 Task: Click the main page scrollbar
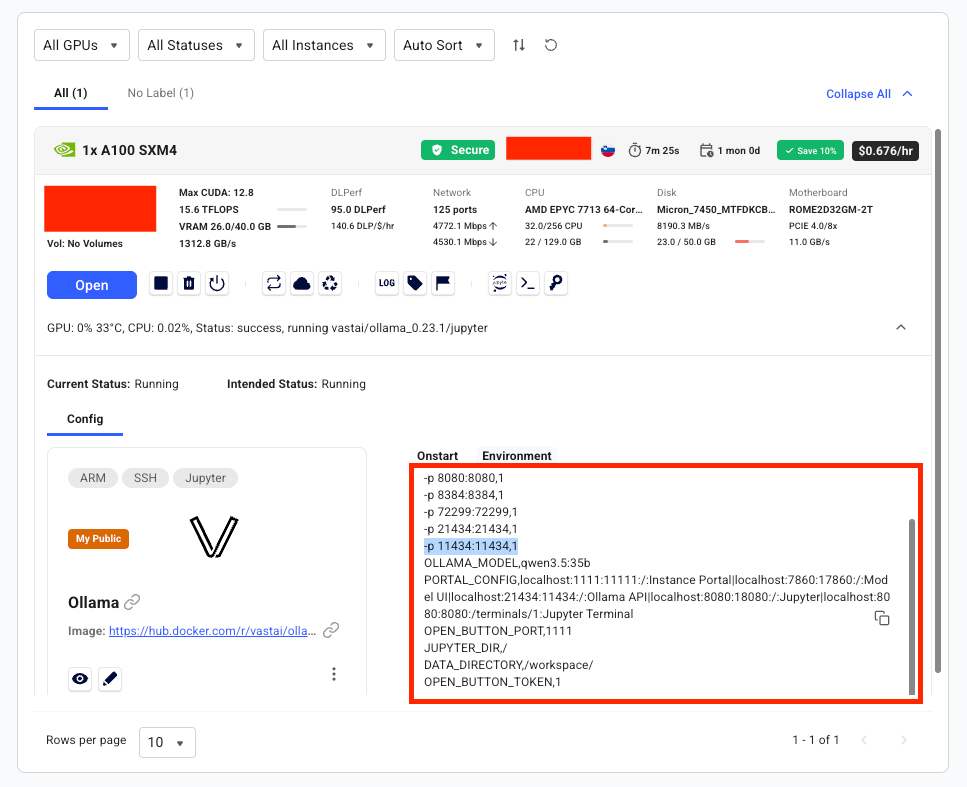tap(938, 401)
